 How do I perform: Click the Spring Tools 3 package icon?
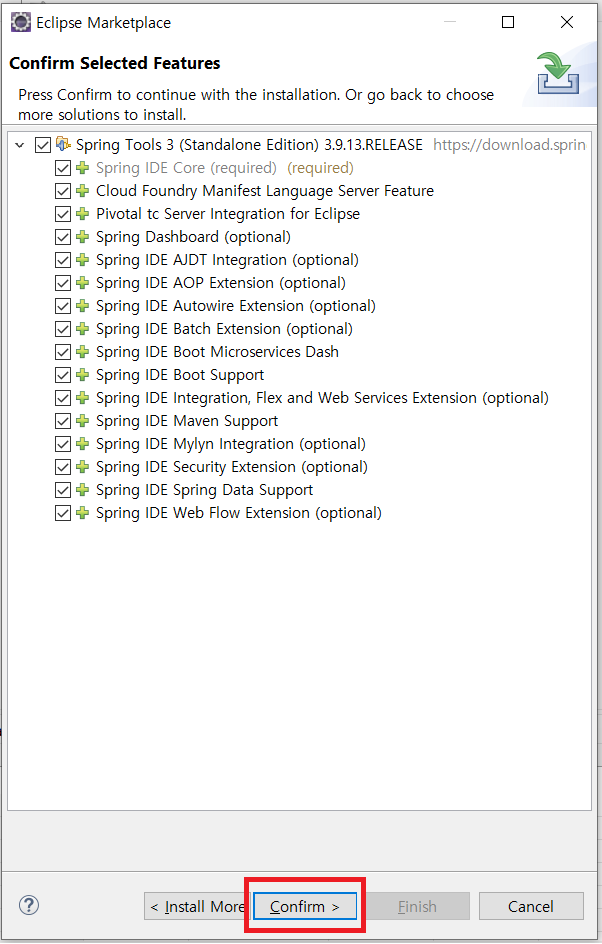pyautogui.click(x=63, y=144)
